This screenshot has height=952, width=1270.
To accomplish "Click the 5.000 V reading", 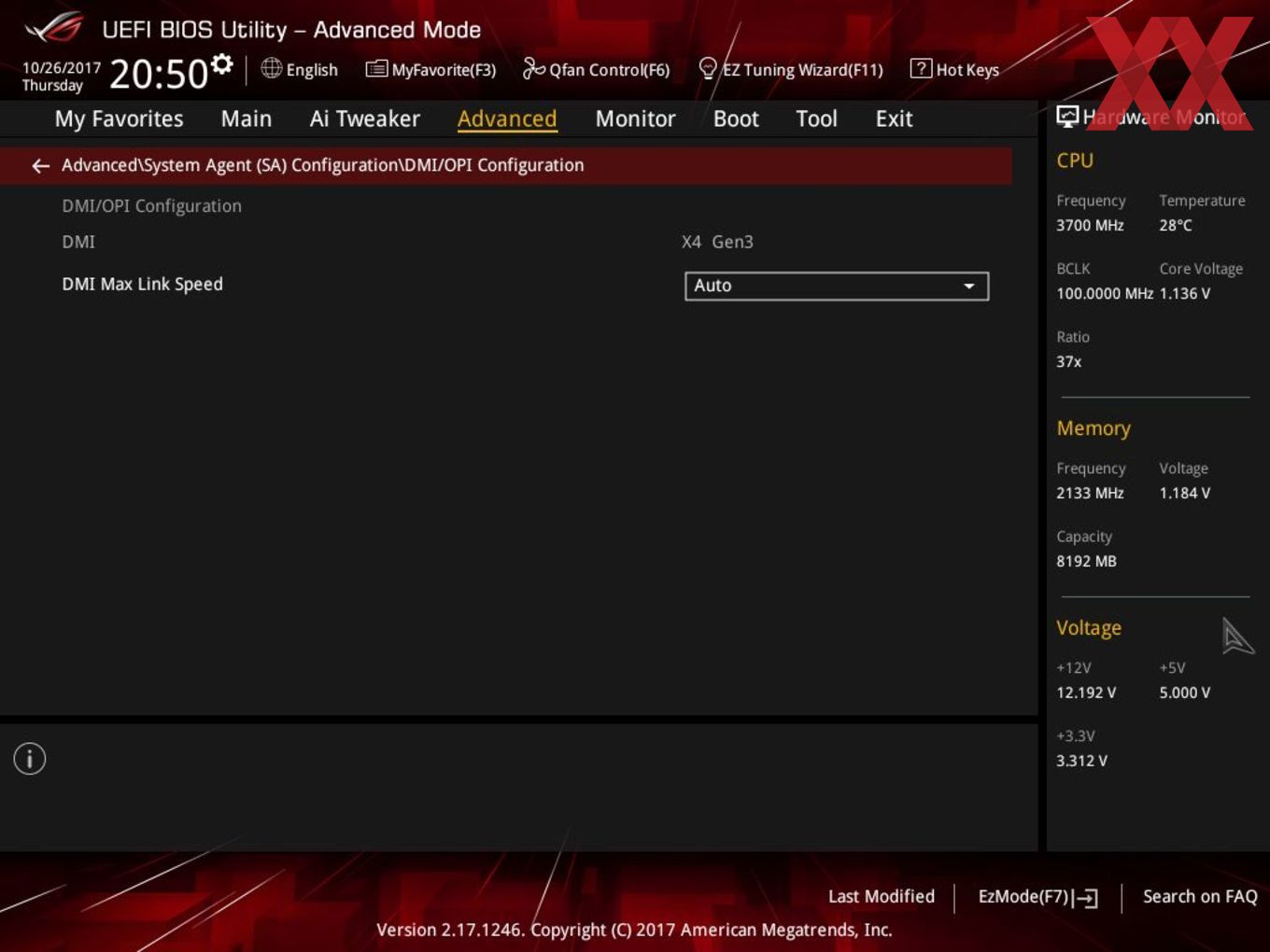I will [x=1185, y=693].
